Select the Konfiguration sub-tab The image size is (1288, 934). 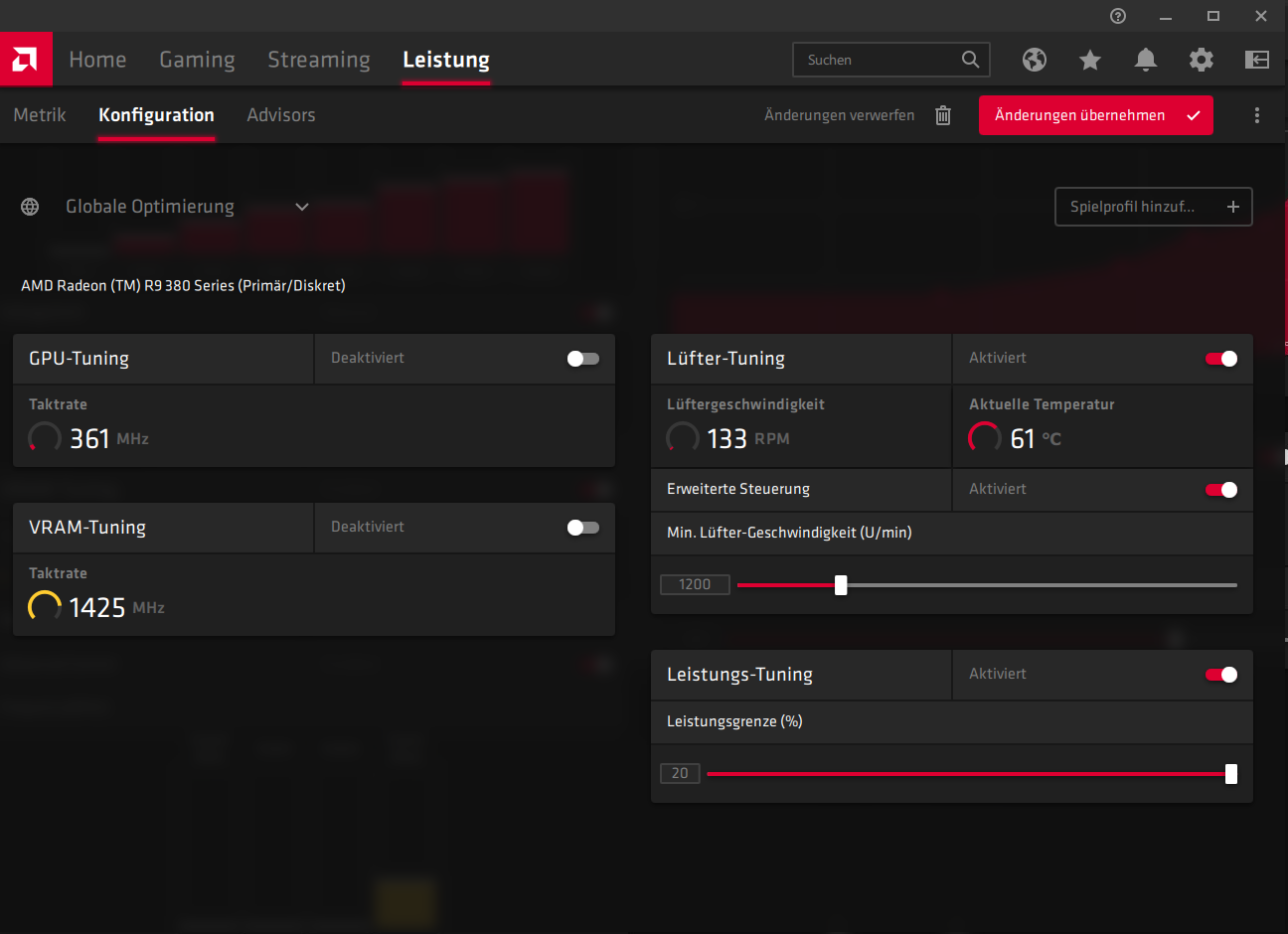(156, 115)
